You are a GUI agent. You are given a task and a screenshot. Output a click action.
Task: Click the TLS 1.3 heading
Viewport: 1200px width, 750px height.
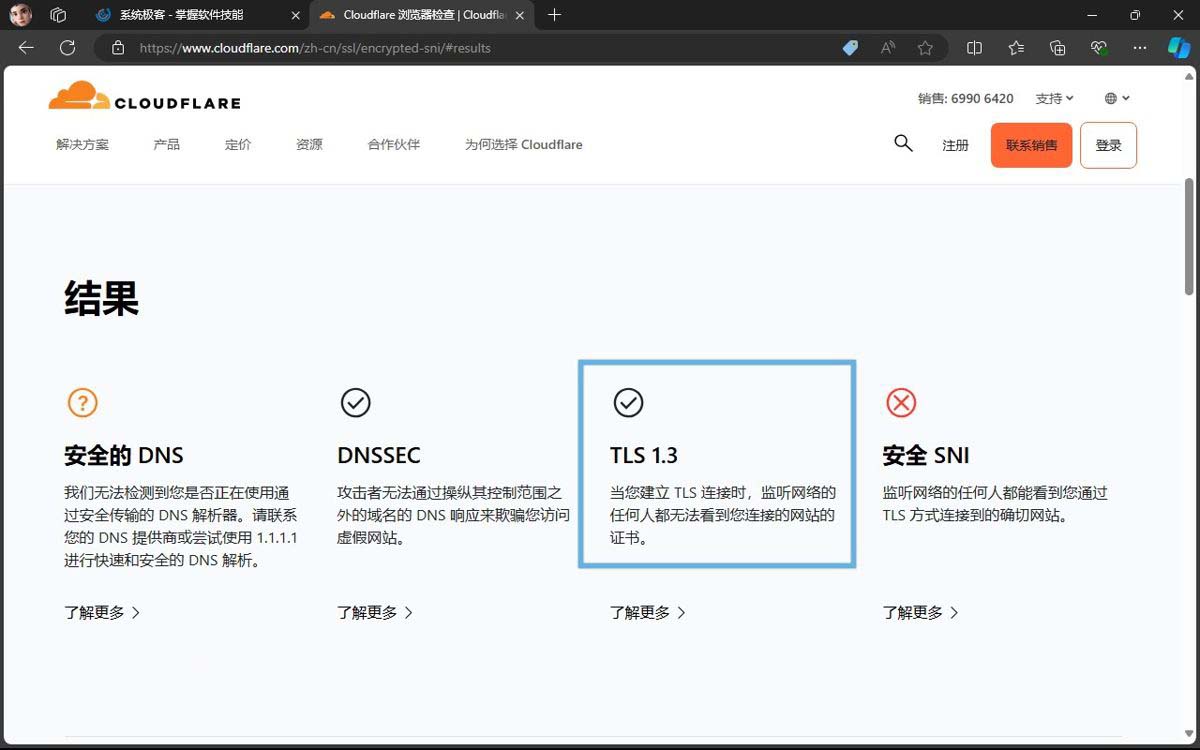644,456
